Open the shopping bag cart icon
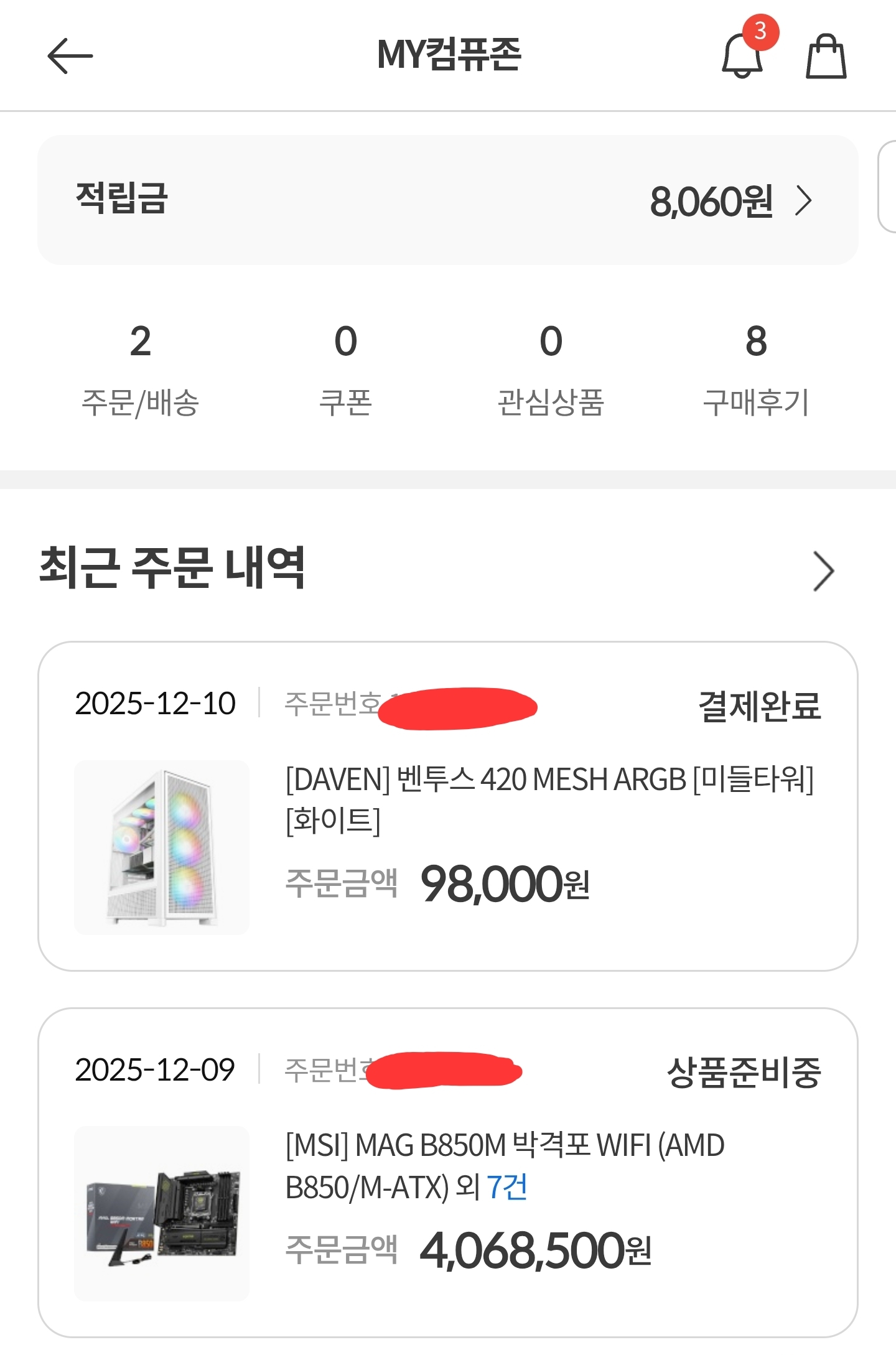Screen dimensions: 896x1355 click(x=826, y=57)
